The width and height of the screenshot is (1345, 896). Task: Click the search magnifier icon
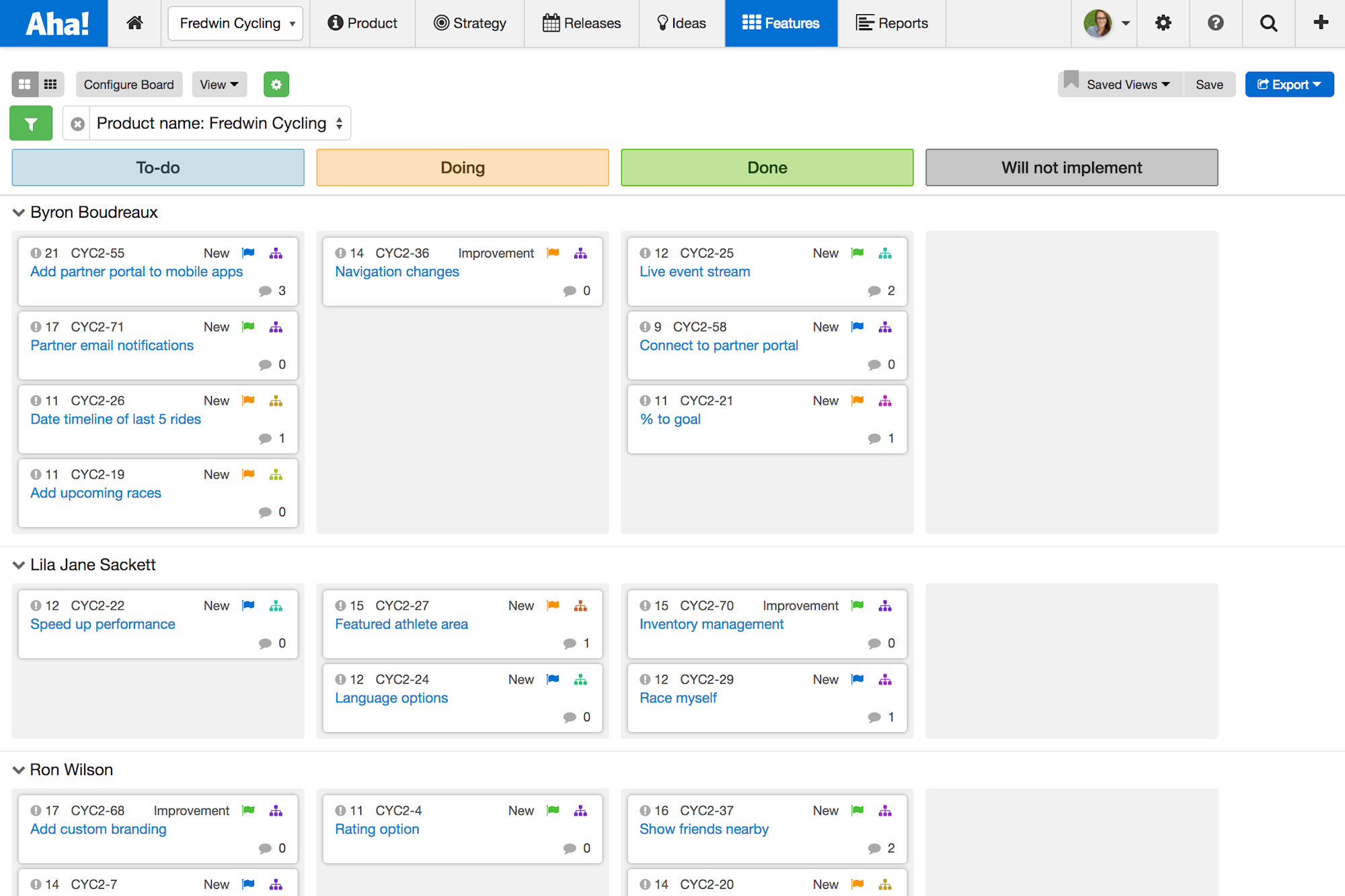pyautogui.click(x=1268, y=22)
